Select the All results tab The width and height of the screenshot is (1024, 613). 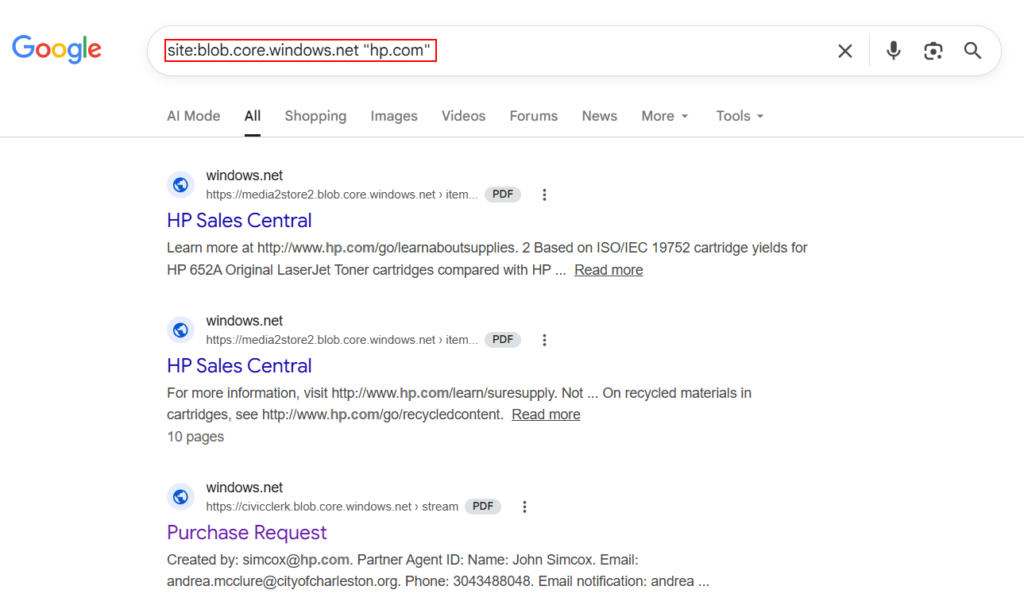pyautogui.click(x=253, y=116)
